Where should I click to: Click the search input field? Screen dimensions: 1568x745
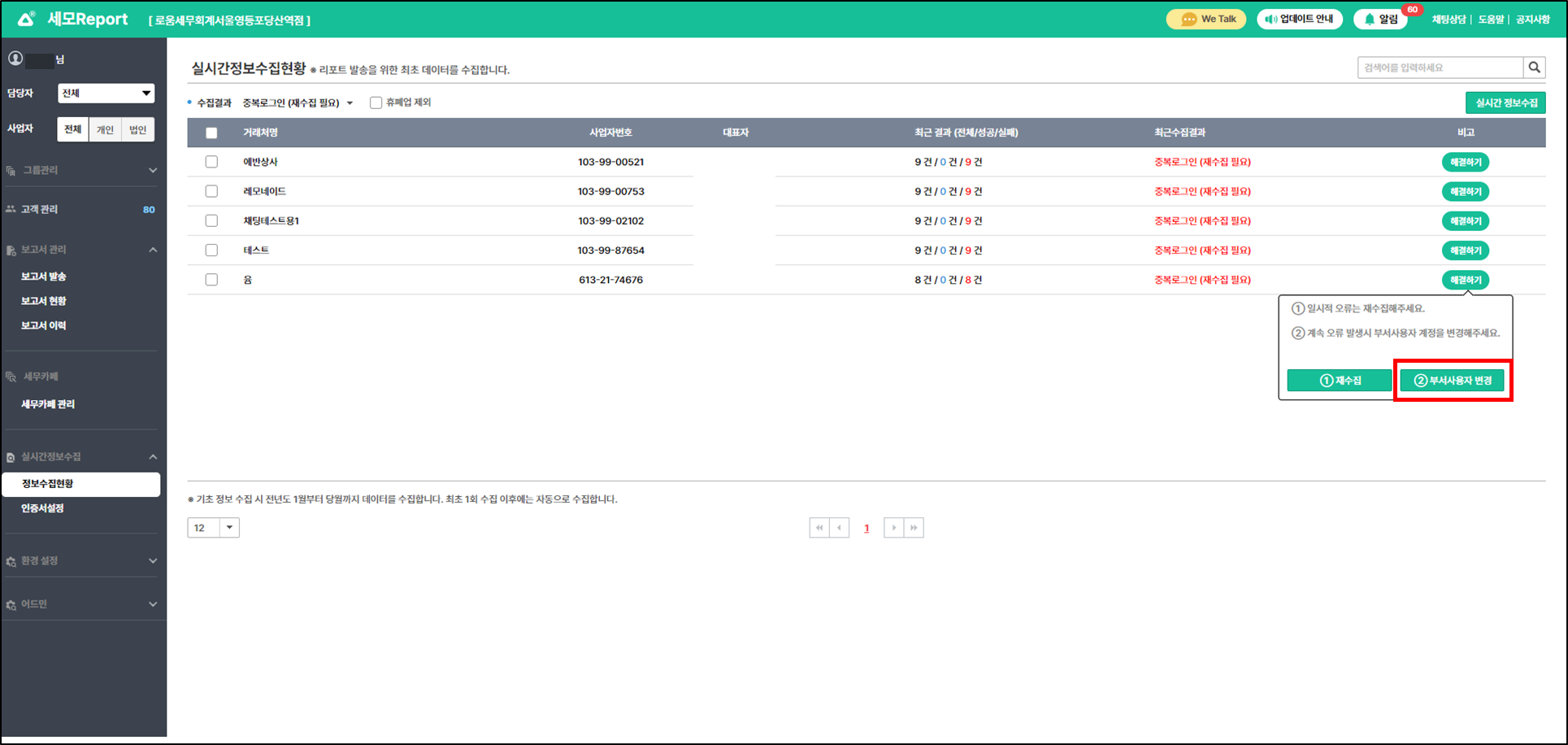(1439, 68)
